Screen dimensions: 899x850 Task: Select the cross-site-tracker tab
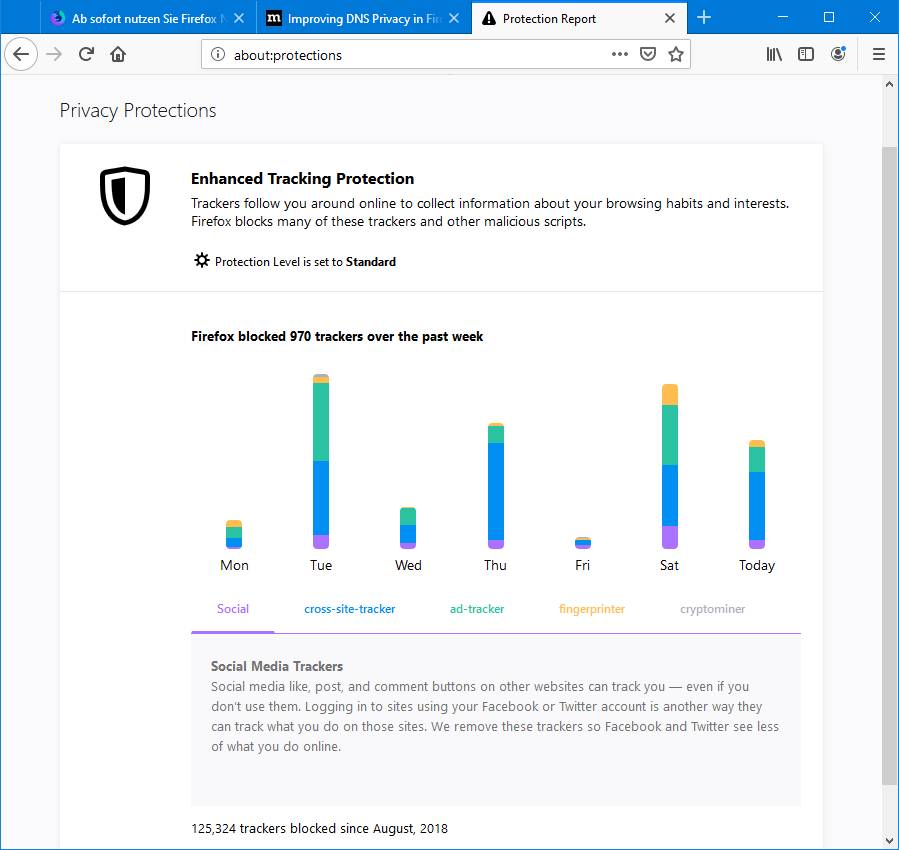[x=350, y=609]
